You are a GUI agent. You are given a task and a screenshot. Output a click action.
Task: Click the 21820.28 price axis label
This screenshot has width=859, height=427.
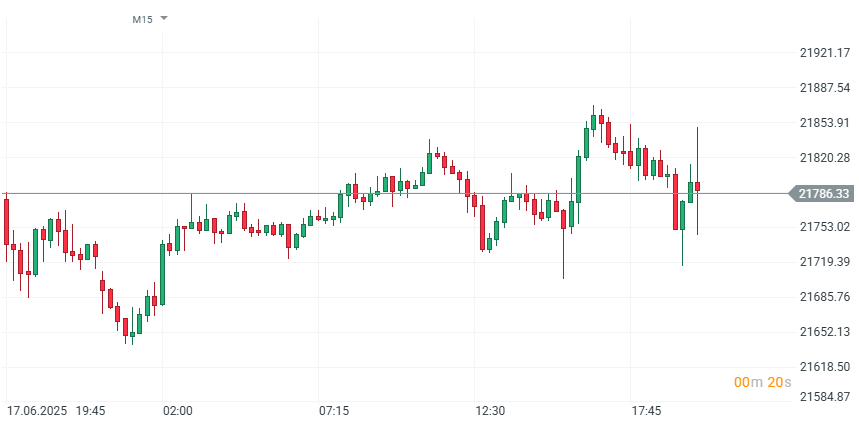[x=824, y=158]
